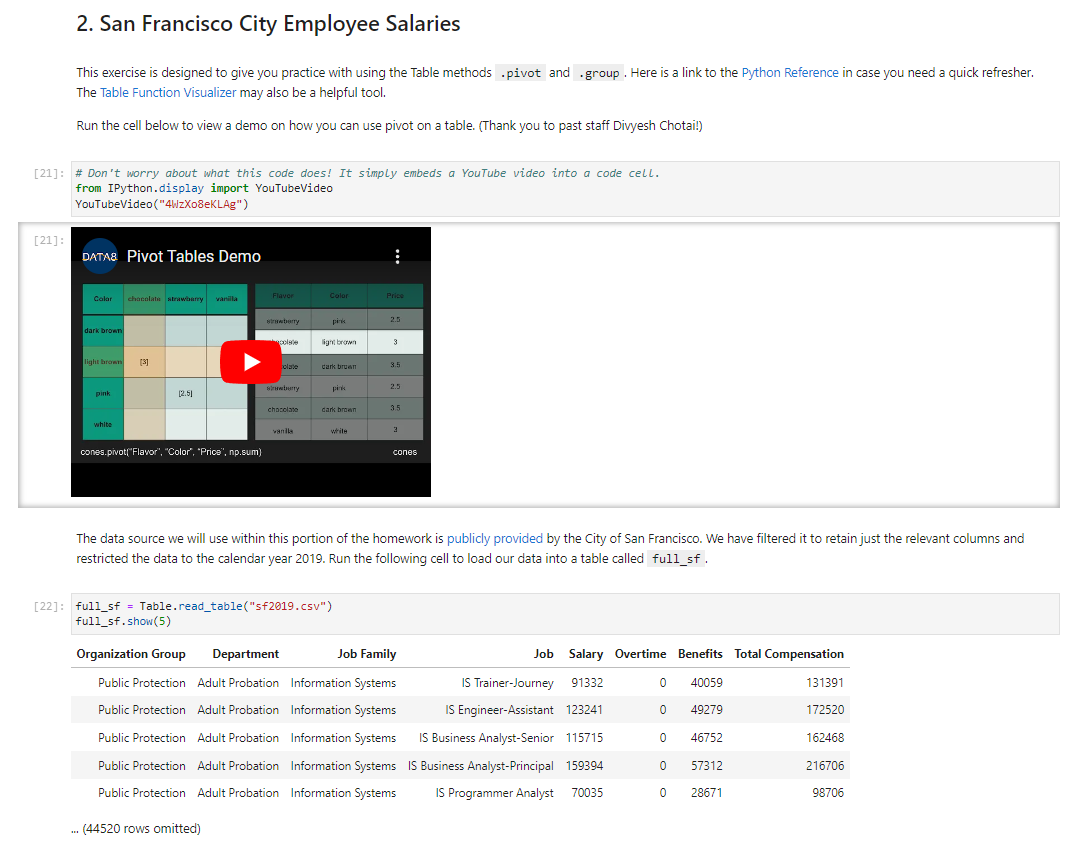Click the cones.pivot caption in the video thumbnail
Viewport: 1069px width, 843px height.
pyautogui.click(x=170, y=452)
